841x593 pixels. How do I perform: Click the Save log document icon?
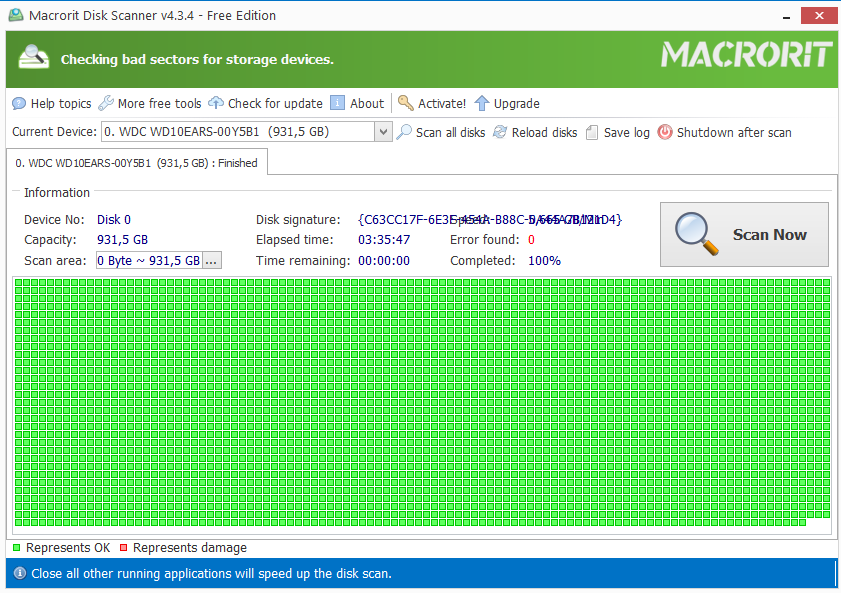tap(592, 132)
